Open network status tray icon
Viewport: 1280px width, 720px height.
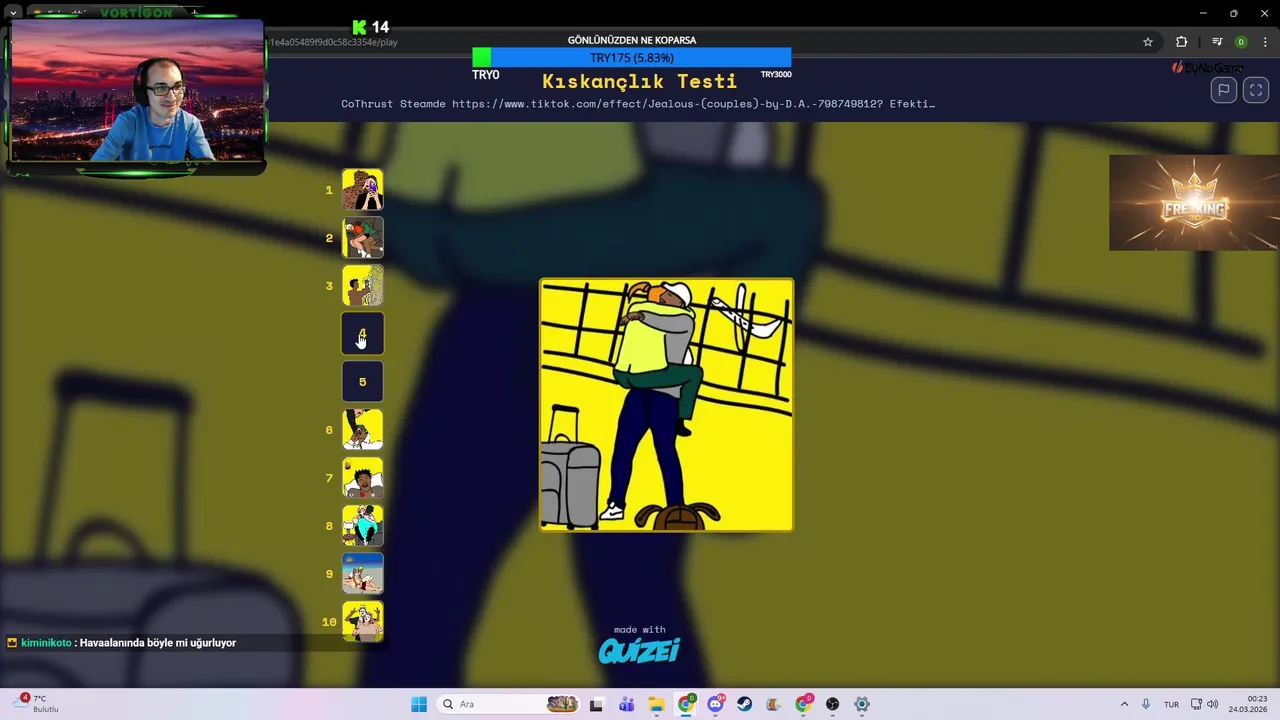1197,704
